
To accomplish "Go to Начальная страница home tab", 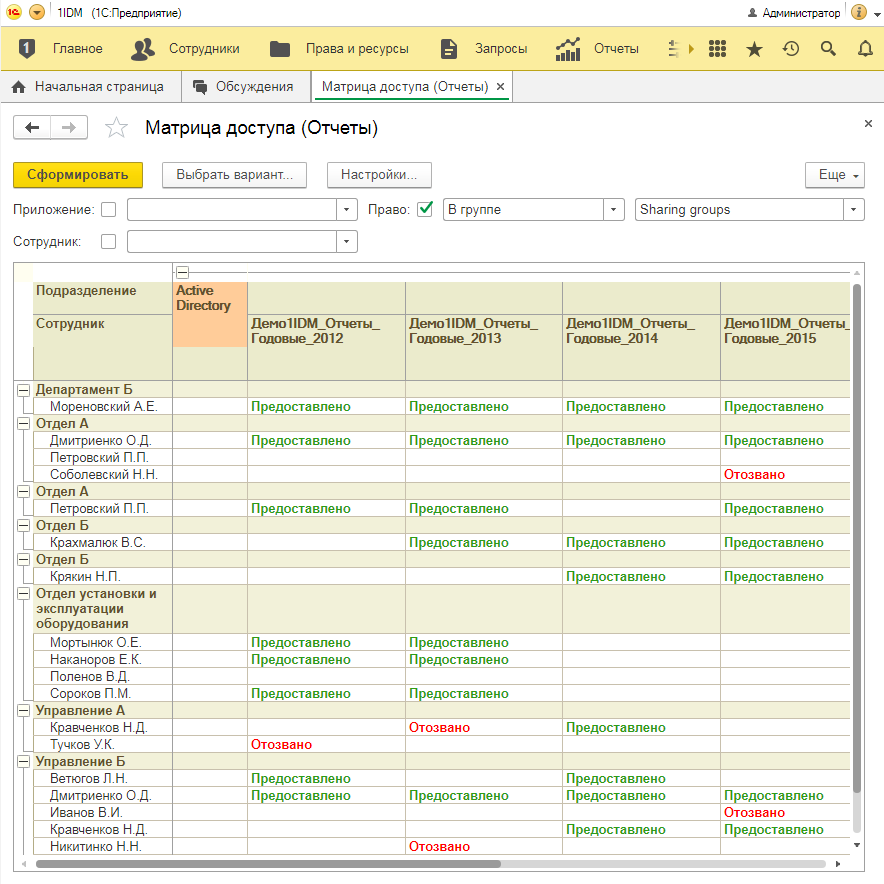I will [89, 87].
